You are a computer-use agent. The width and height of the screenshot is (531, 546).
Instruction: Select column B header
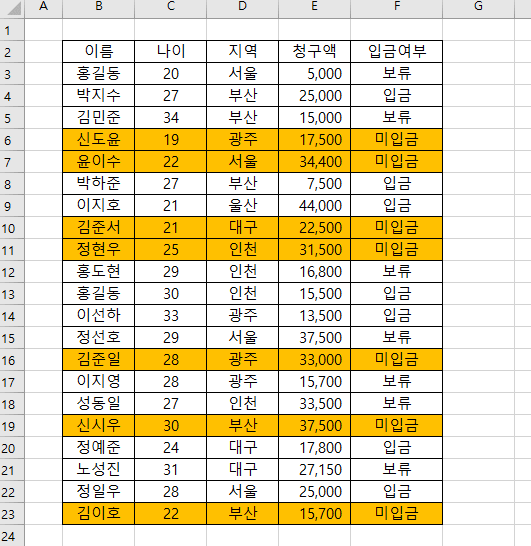click(x=99, y=9)
